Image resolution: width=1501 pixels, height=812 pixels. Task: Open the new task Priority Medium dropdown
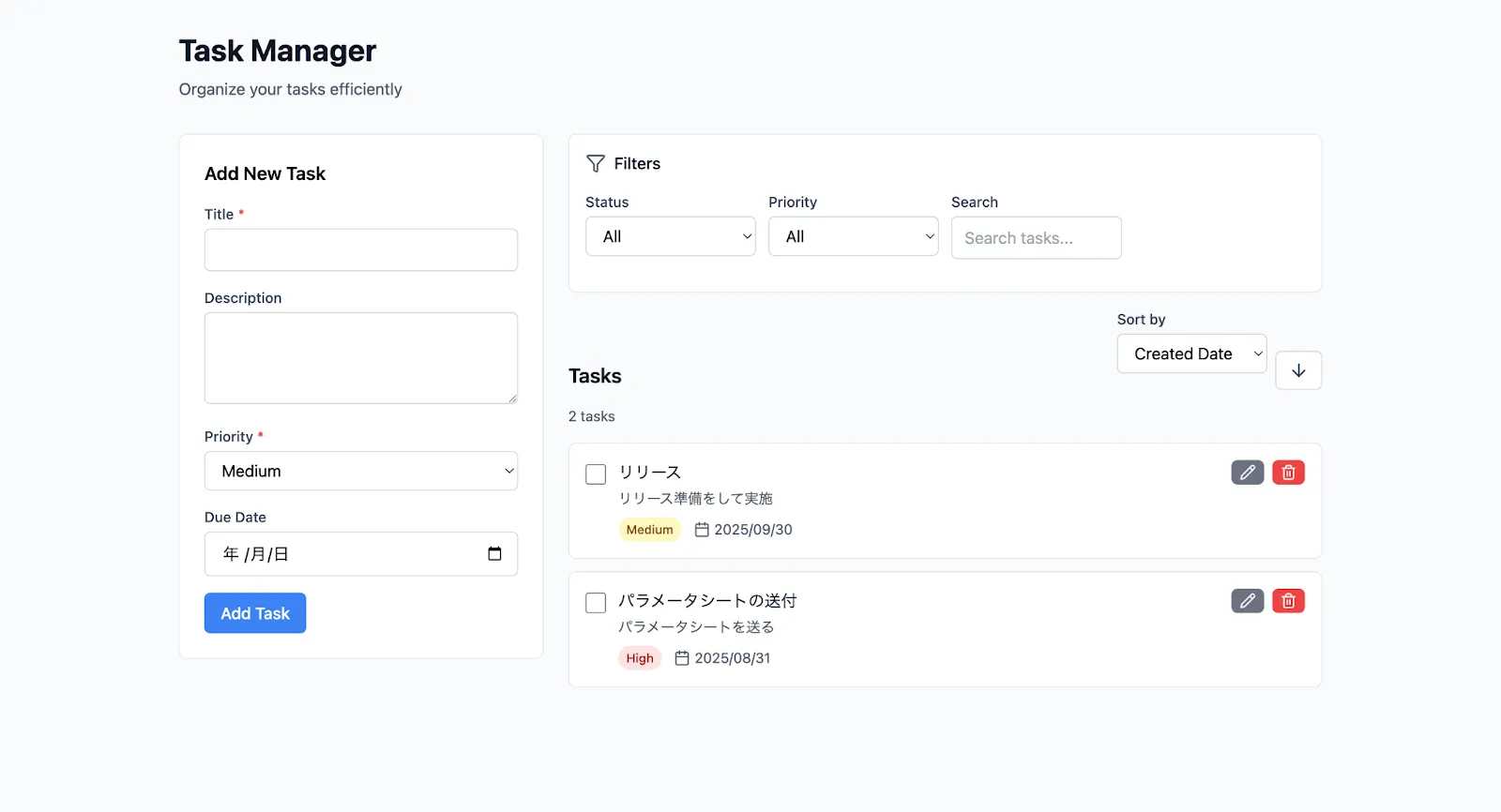click(361, 472)
